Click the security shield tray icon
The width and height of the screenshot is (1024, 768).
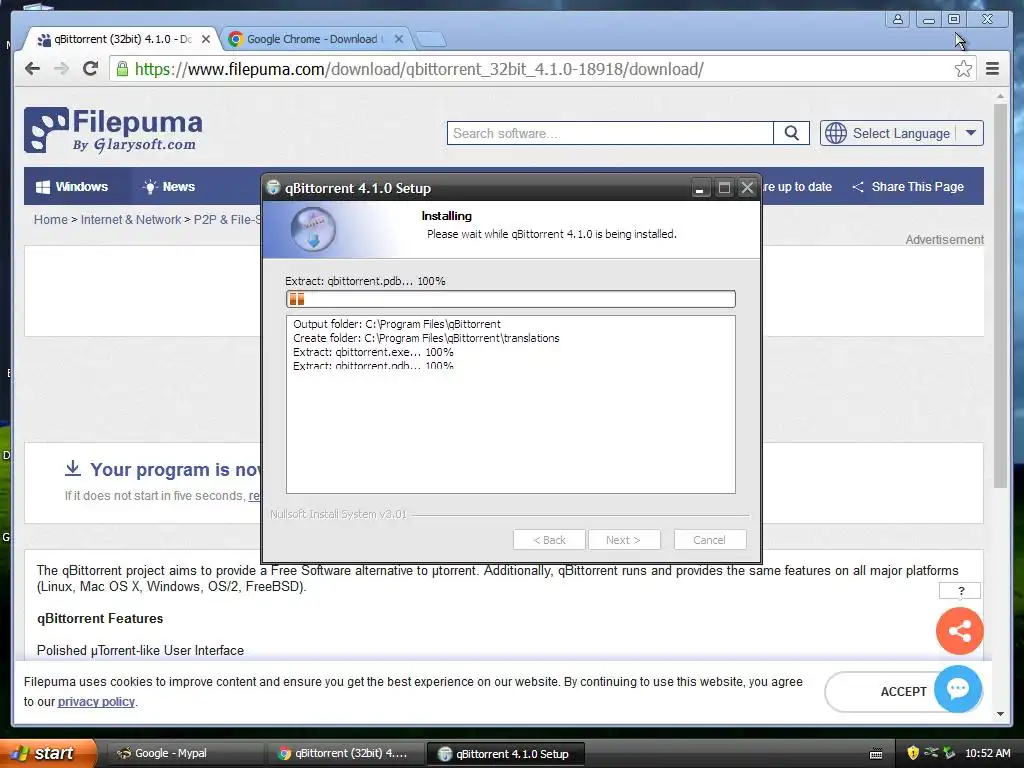(x=913, y=753)
